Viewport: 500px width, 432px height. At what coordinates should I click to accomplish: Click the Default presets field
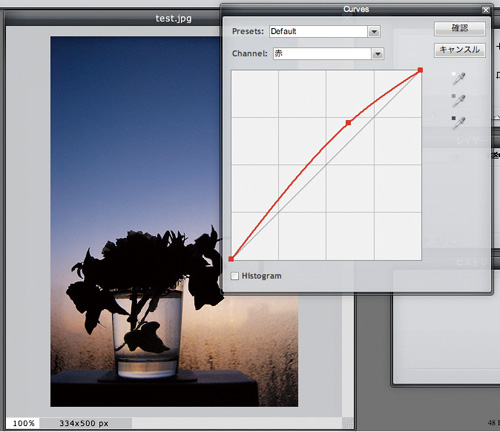[x=318, y=32]
